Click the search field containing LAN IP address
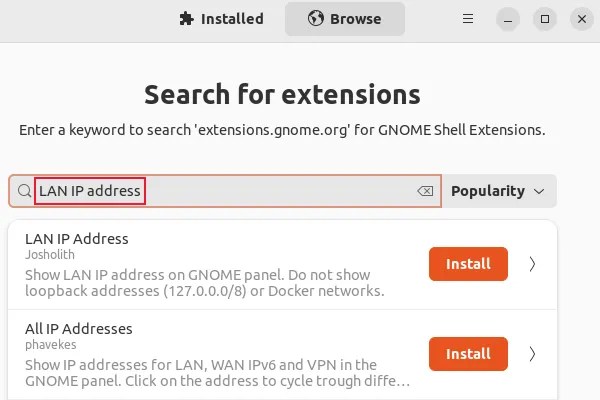The width and height of the screenshot is (600, 400). tap(225, 191)
